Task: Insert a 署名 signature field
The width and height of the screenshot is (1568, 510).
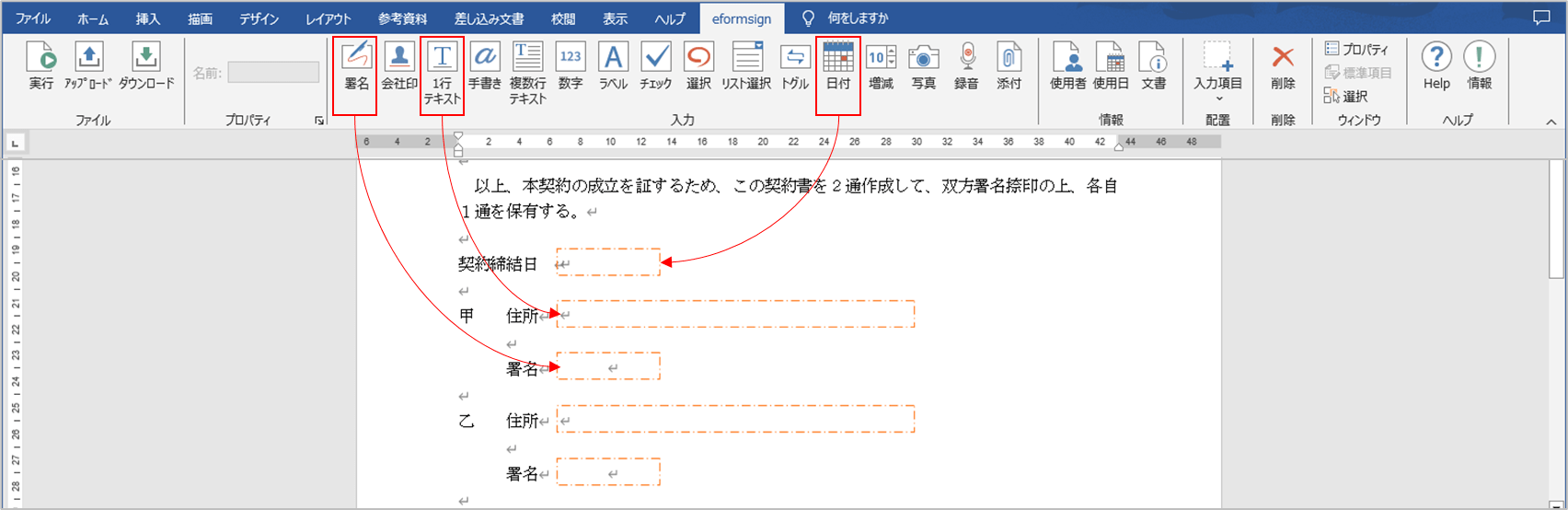Action: point(356,65)
